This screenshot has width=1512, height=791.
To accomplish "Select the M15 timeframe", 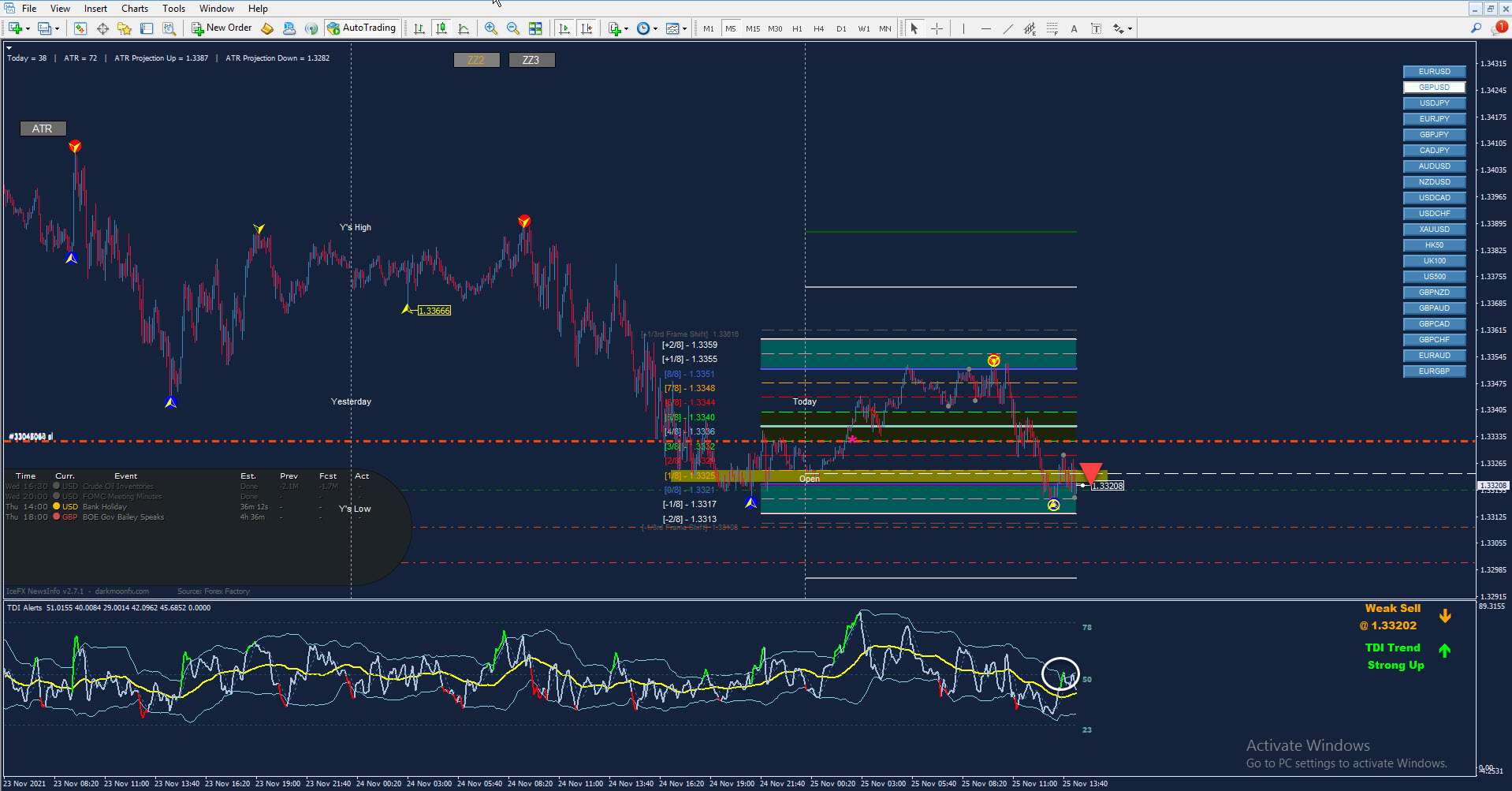I will pyautogui.click(x=753, y=28).
